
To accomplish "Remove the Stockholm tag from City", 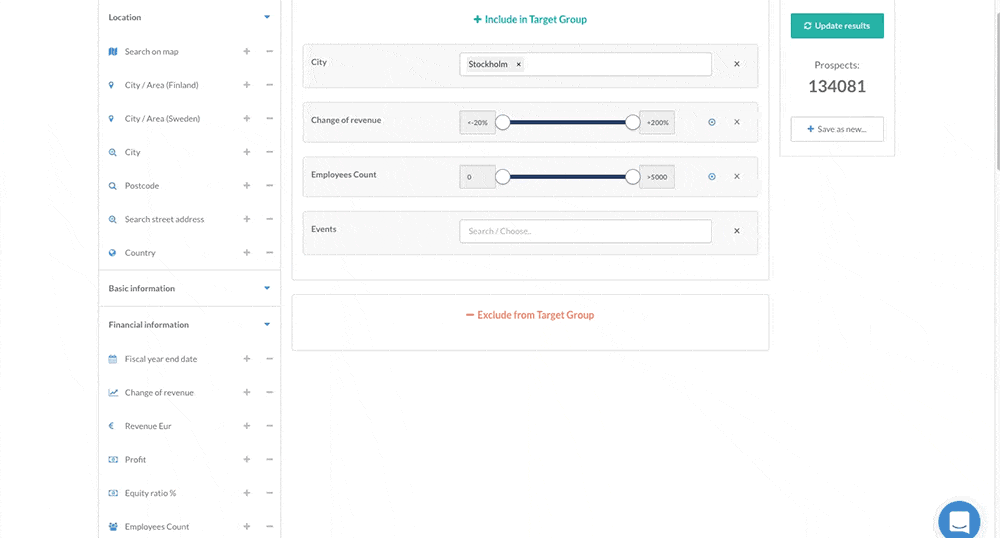I will (x=518, y=64).
